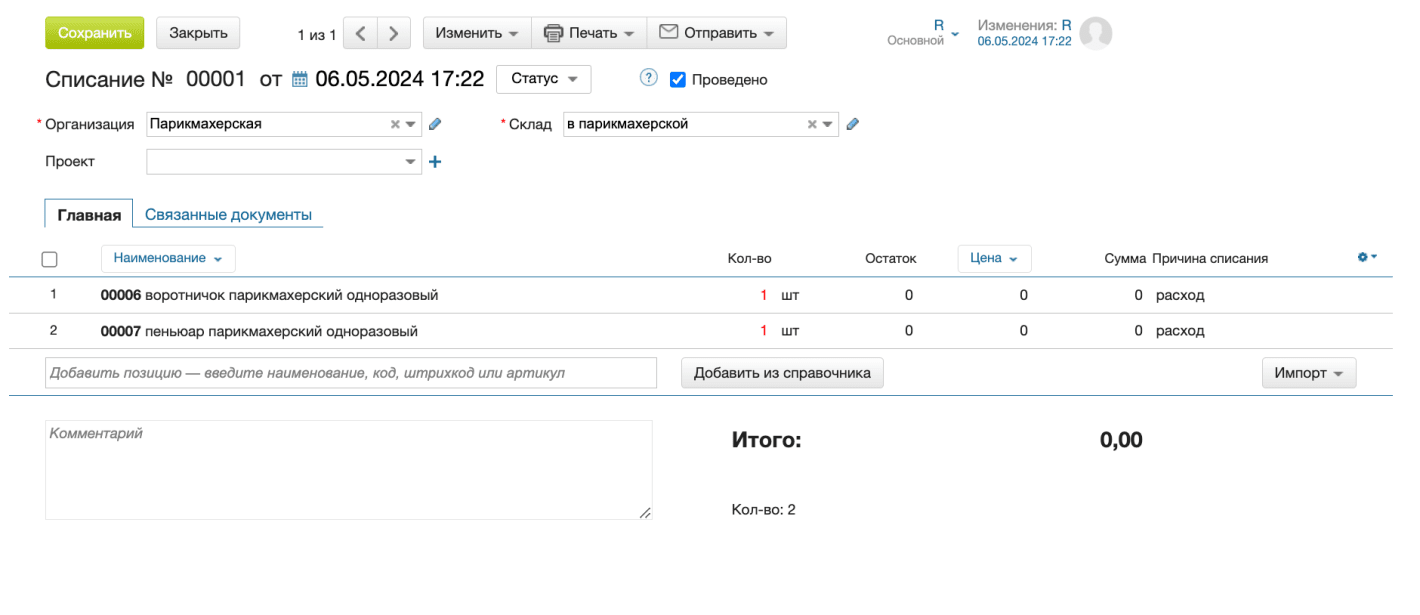Clear the Организация field via x icon
The height and width of the screenshot is (615, 1420).
(x=395, y=123)
